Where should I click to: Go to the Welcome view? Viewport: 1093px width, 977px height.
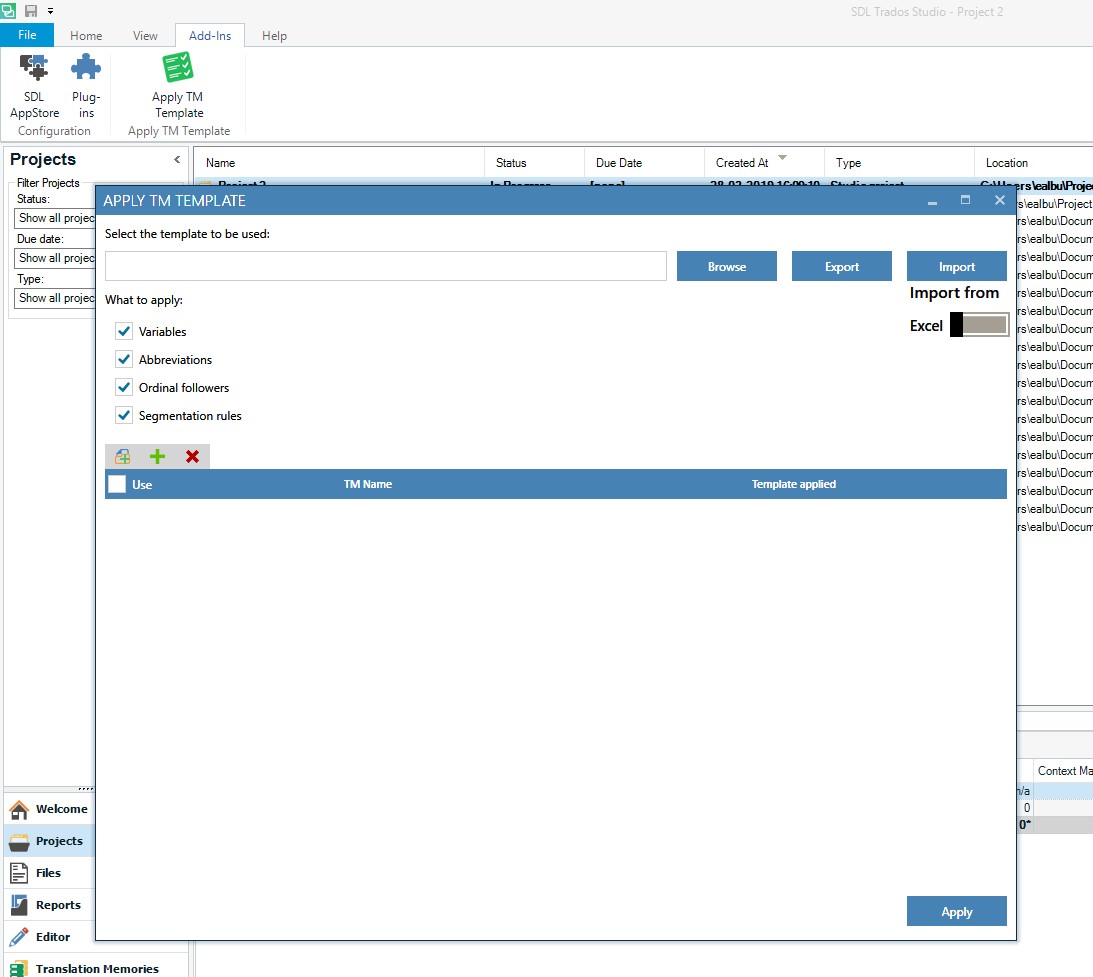tap(49, 809)
